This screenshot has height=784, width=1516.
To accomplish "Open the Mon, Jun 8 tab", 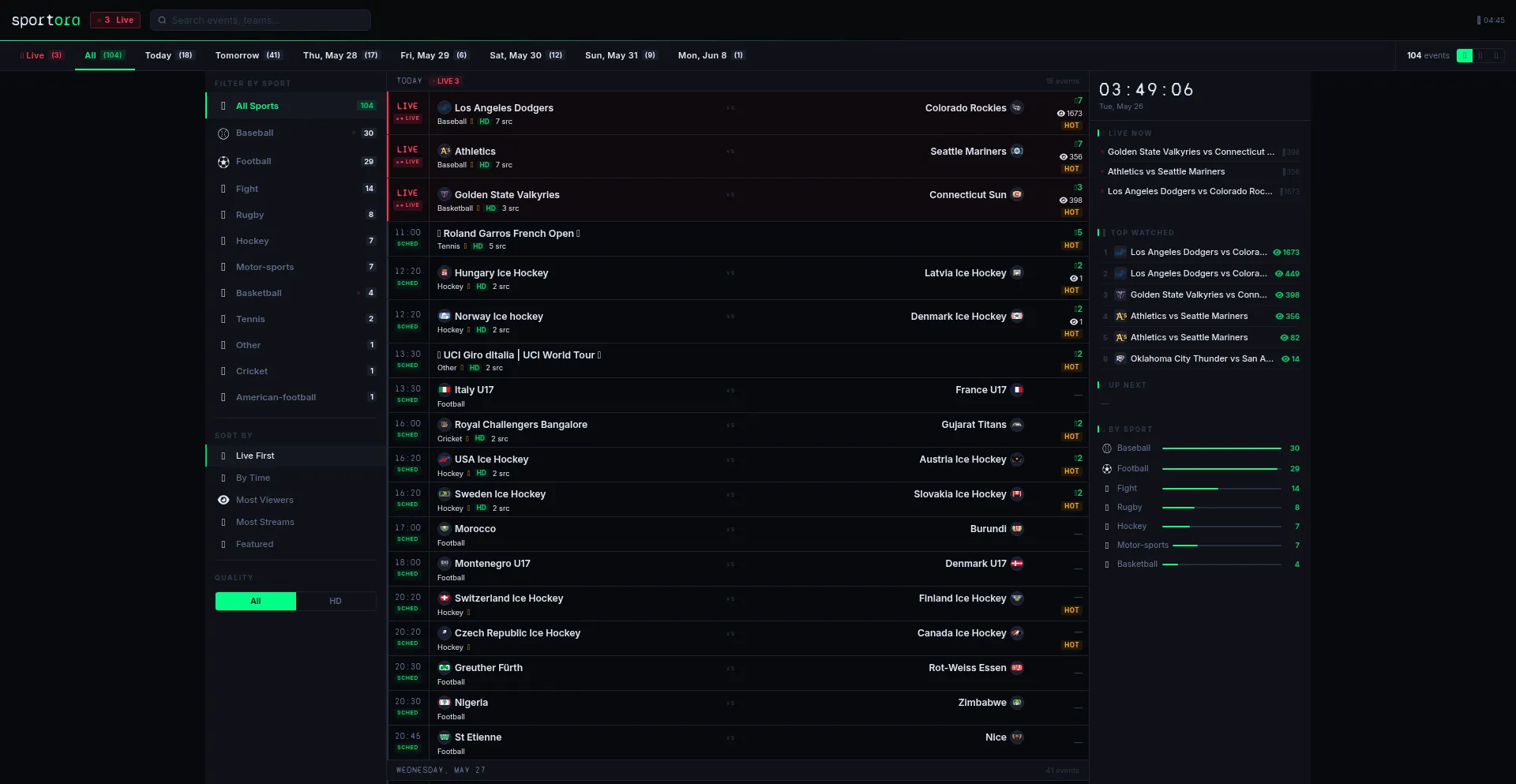I will (x=711, y=55).
